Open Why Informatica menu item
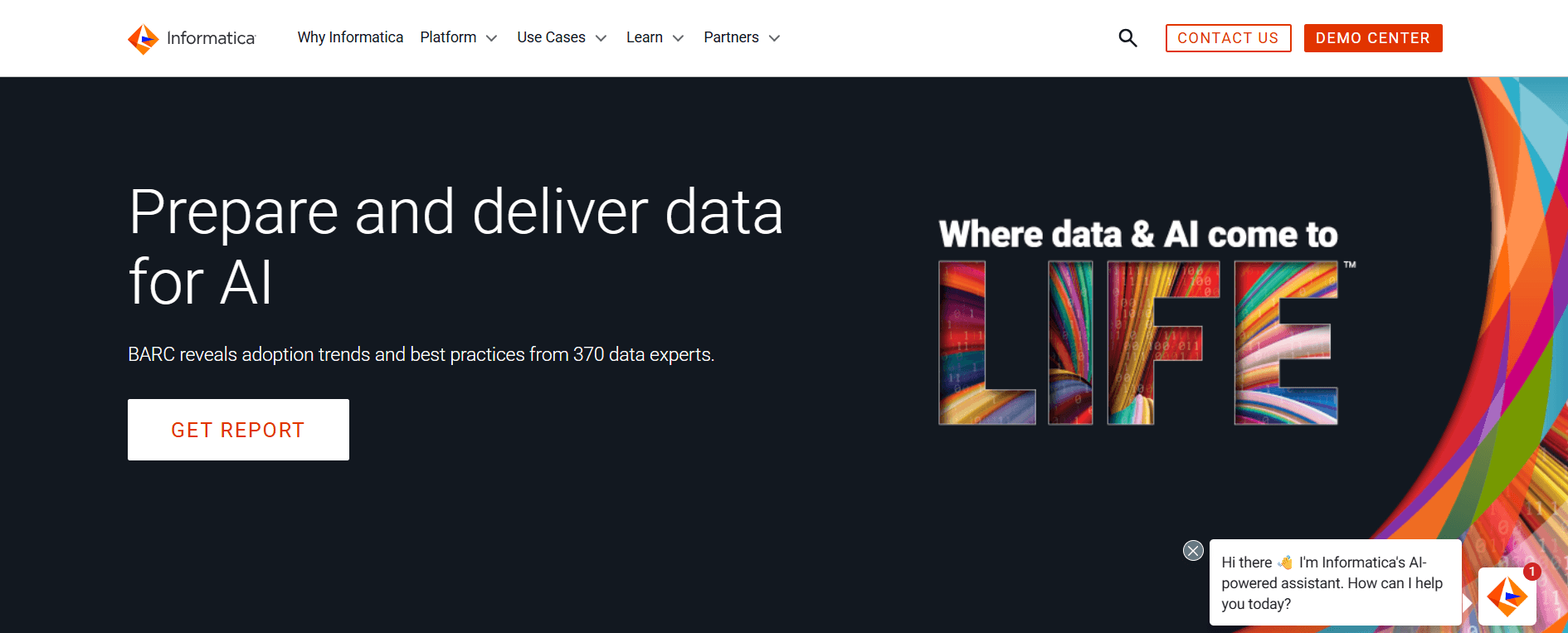 (x=350, y=37)
